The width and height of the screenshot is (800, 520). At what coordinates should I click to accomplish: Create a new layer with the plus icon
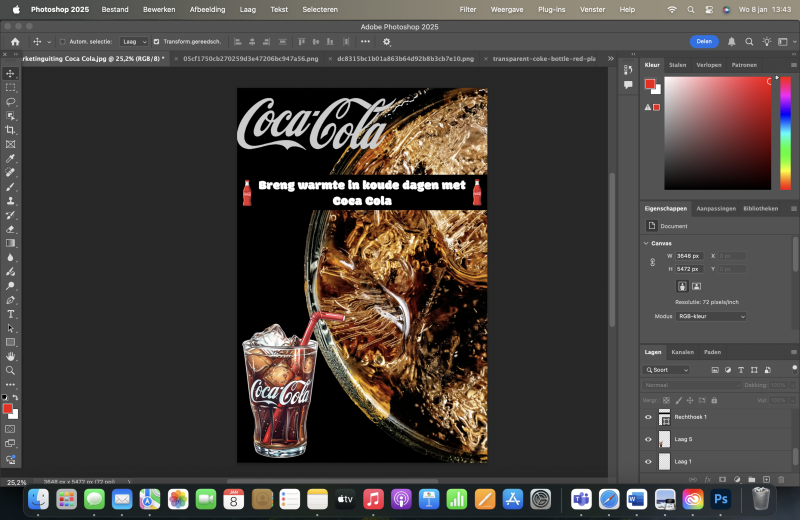click(x=766, y=480)
